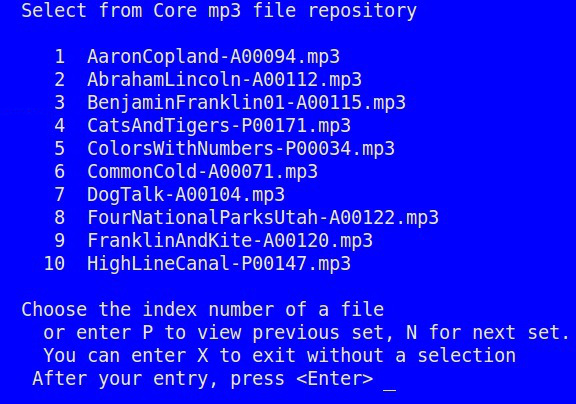Click index number 10 in the list

[x=54, y=264]
